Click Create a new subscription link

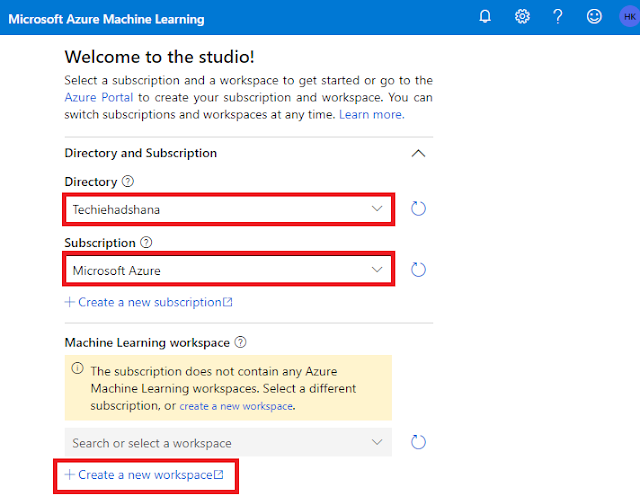point(149,302)
